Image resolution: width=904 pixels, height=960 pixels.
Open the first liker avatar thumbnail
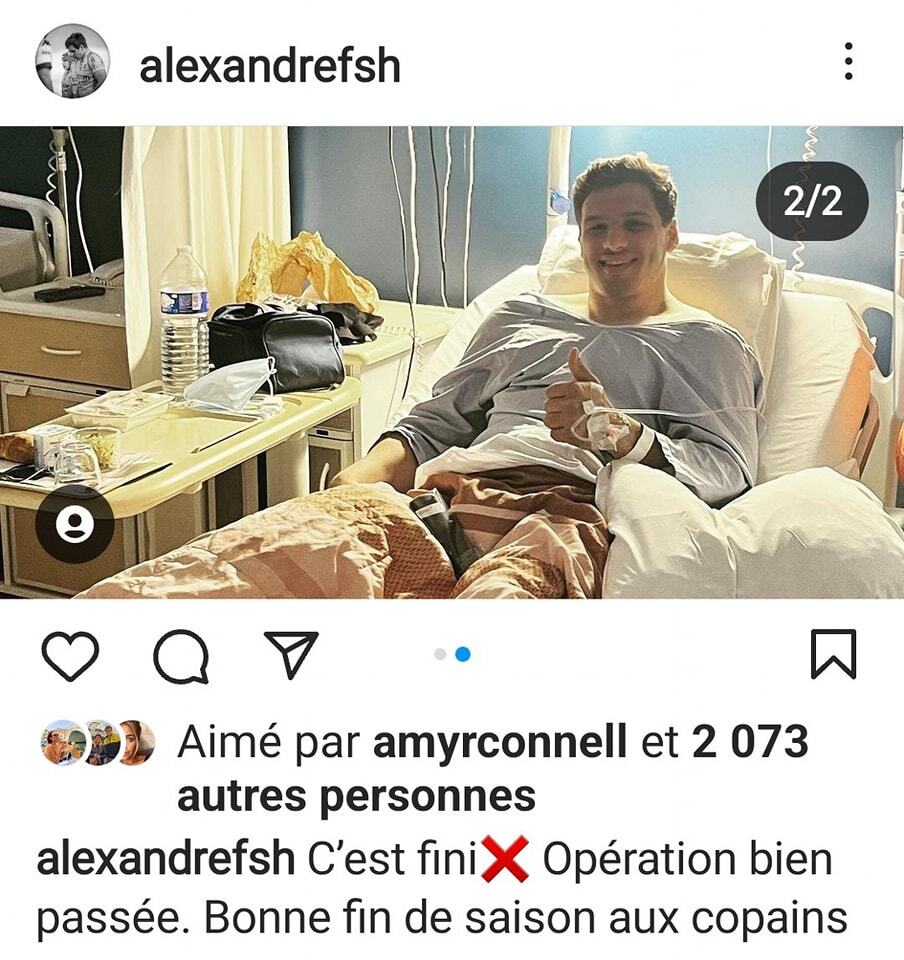(61, 743)
